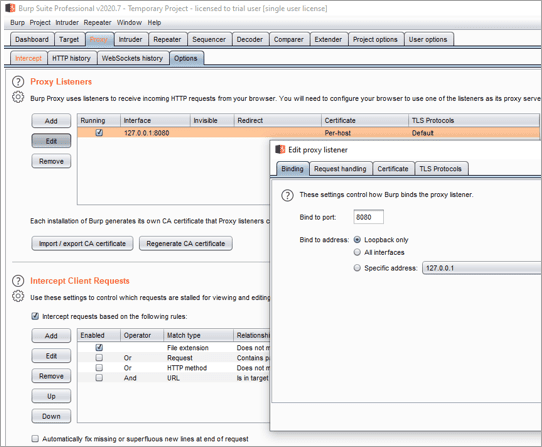The image size is (542, 447).
Task: Open TLS Protocols tab in dialog
Action: (441, 169)
